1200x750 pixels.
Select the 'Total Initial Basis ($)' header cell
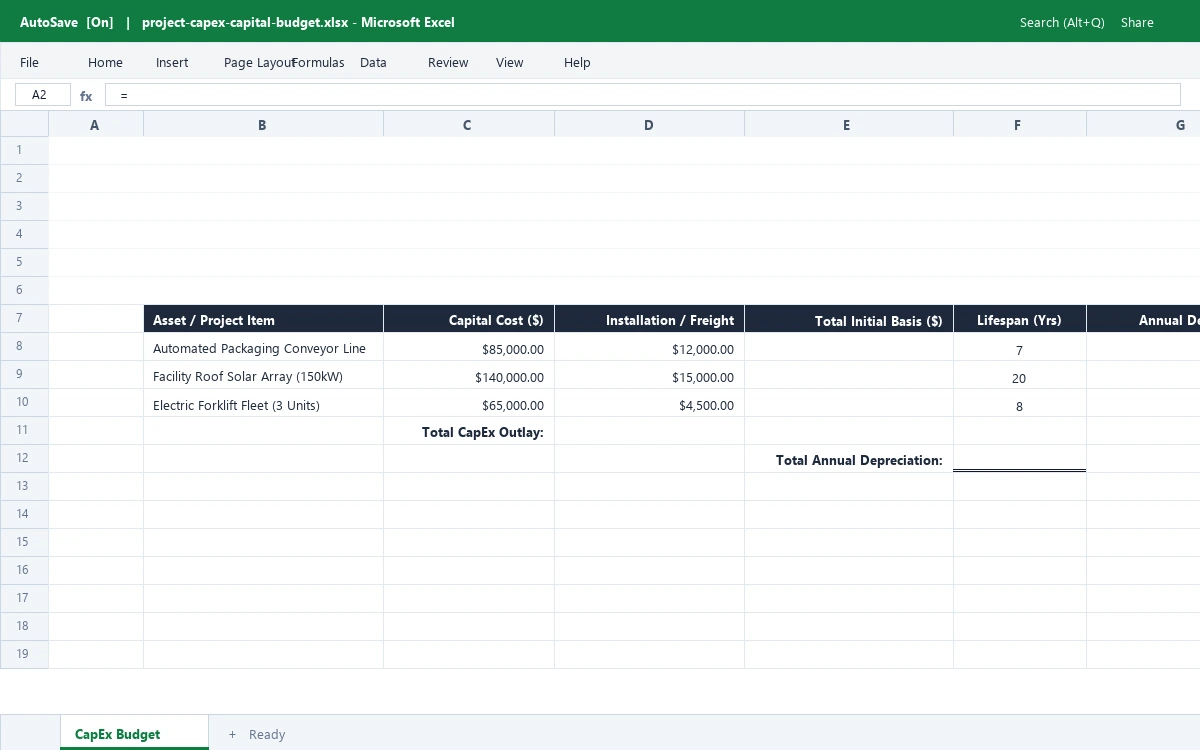point(848,319)
